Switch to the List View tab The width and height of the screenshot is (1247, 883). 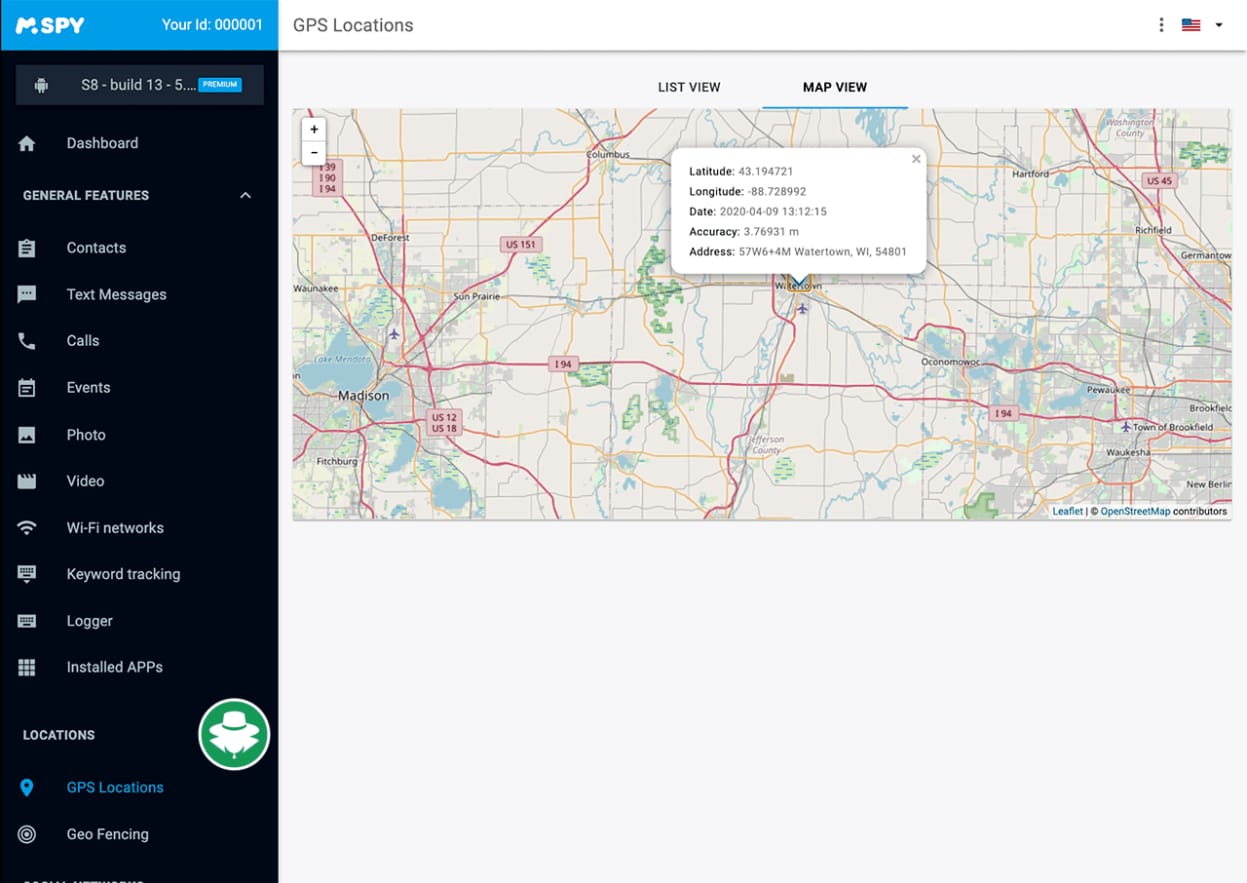pos(689,87)
